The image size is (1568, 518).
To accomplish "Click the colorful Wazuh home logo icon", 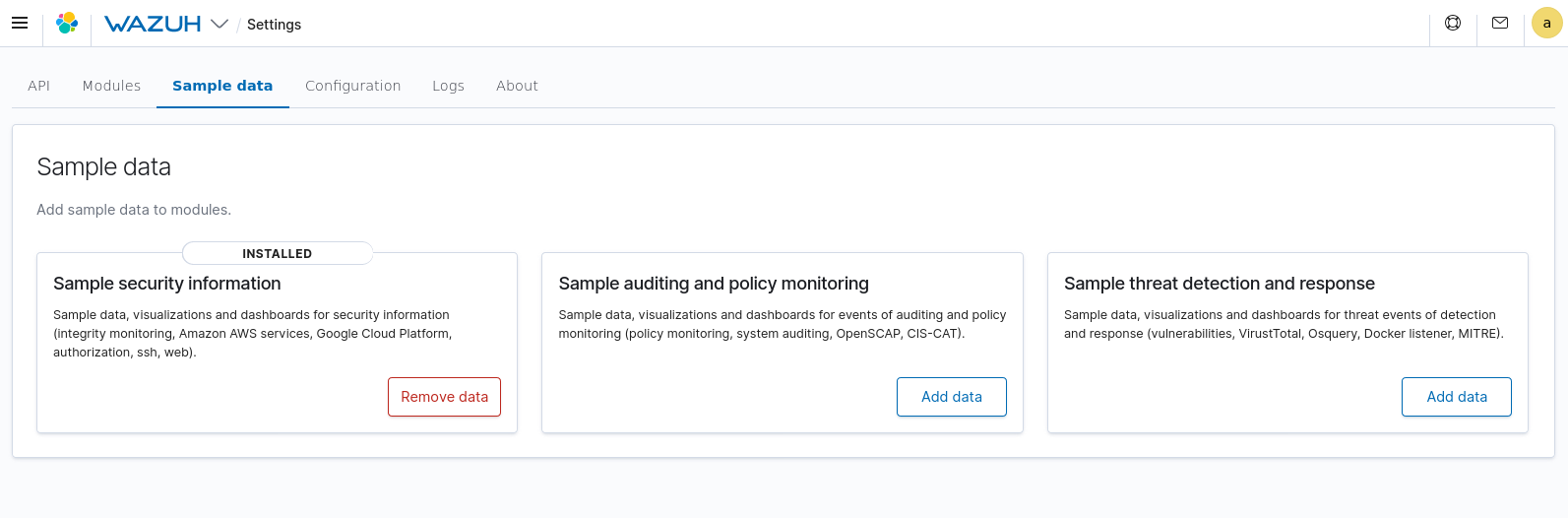I will (x=67, y=23).
